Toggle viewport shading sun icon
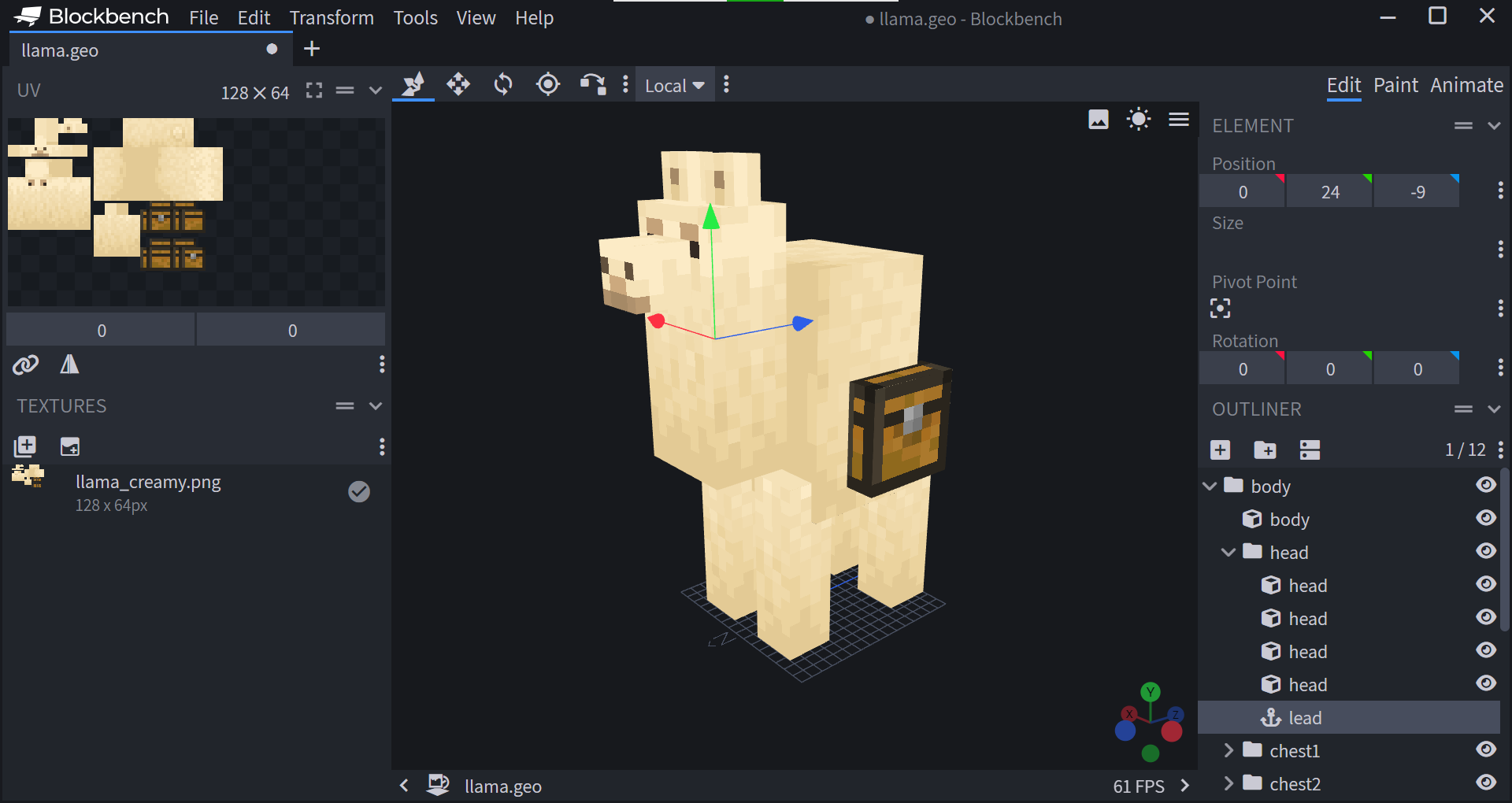This screenshot has width=1512, height=803. coord(1139,120)
